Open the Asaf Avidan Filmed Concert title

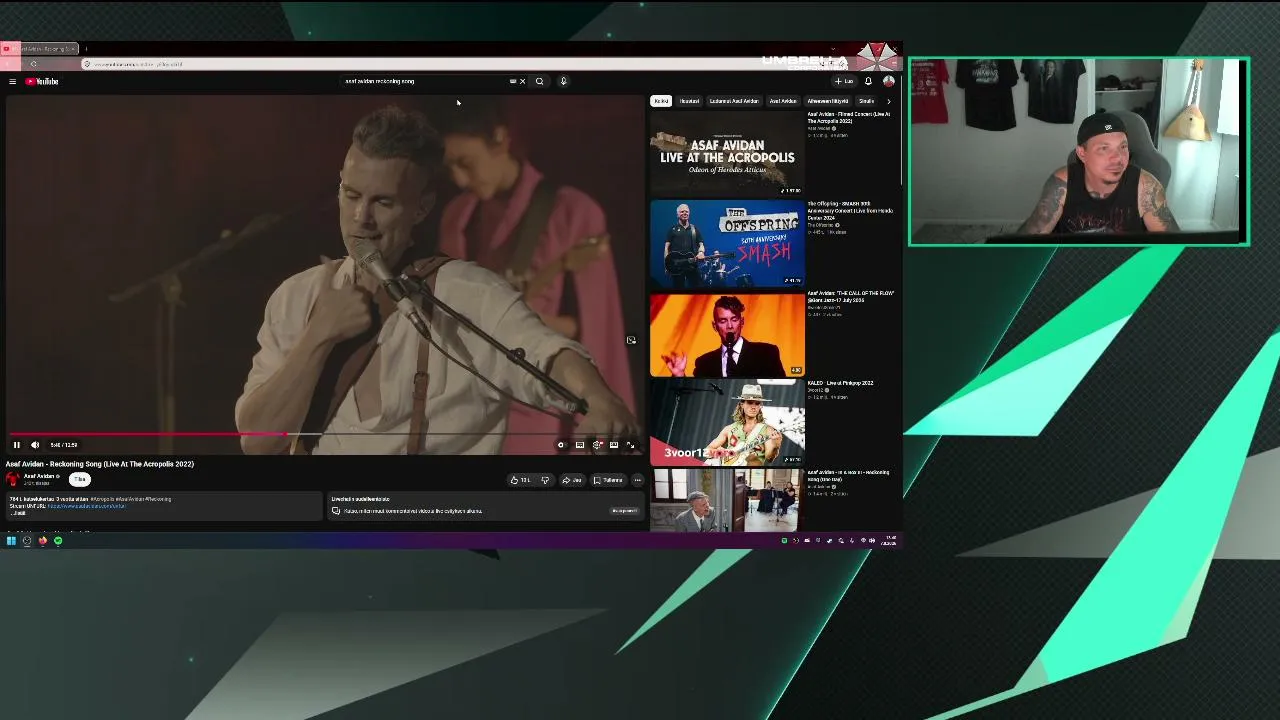coord(848,118)
